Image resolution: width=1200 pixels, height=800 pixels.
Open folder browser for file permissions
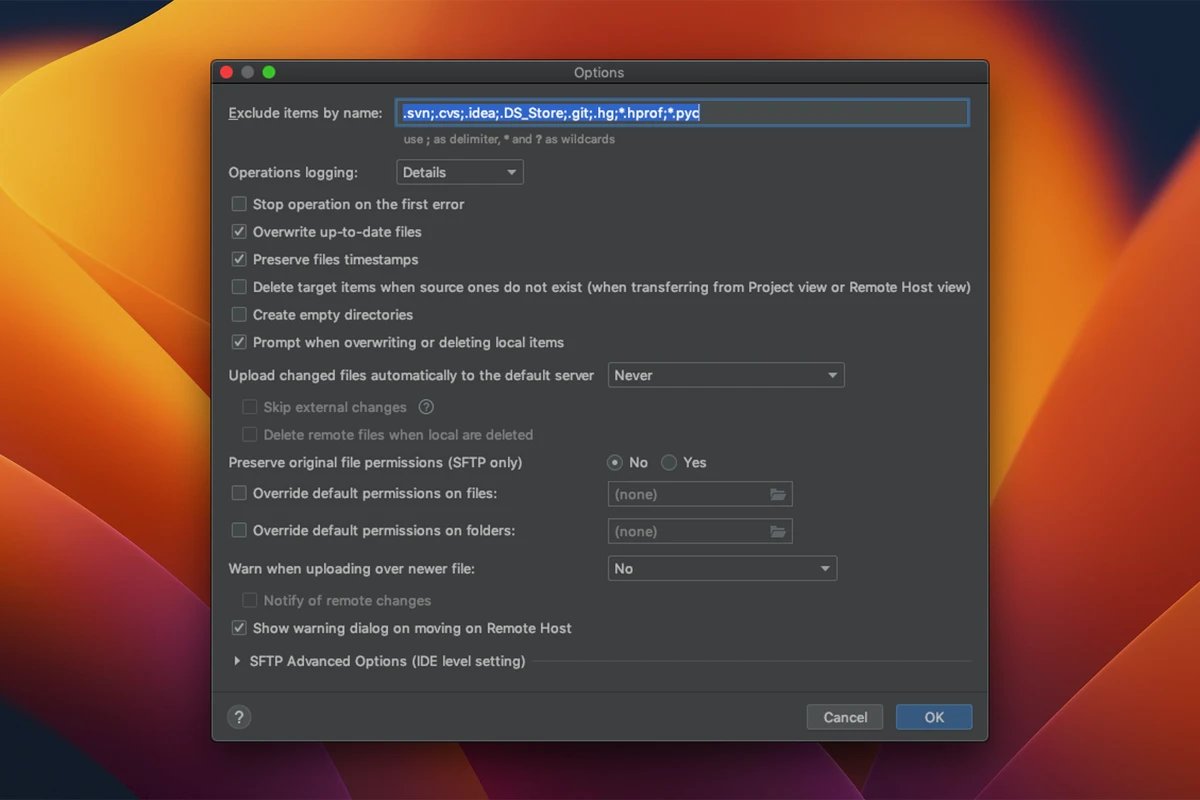pyautogui.click(x=778, y=494)
